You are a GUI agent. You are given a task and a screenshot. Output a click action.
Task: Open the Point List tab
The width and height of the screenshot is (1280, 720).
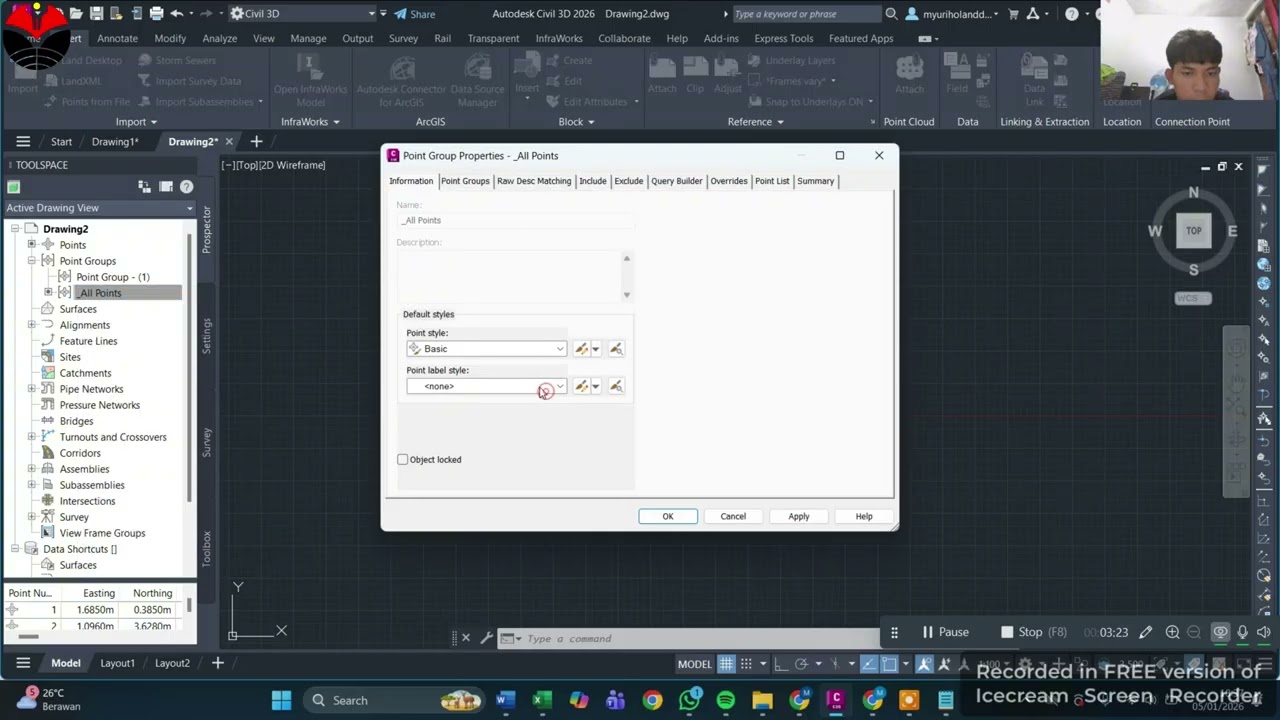pyautogui.click(x=772, y=181)
